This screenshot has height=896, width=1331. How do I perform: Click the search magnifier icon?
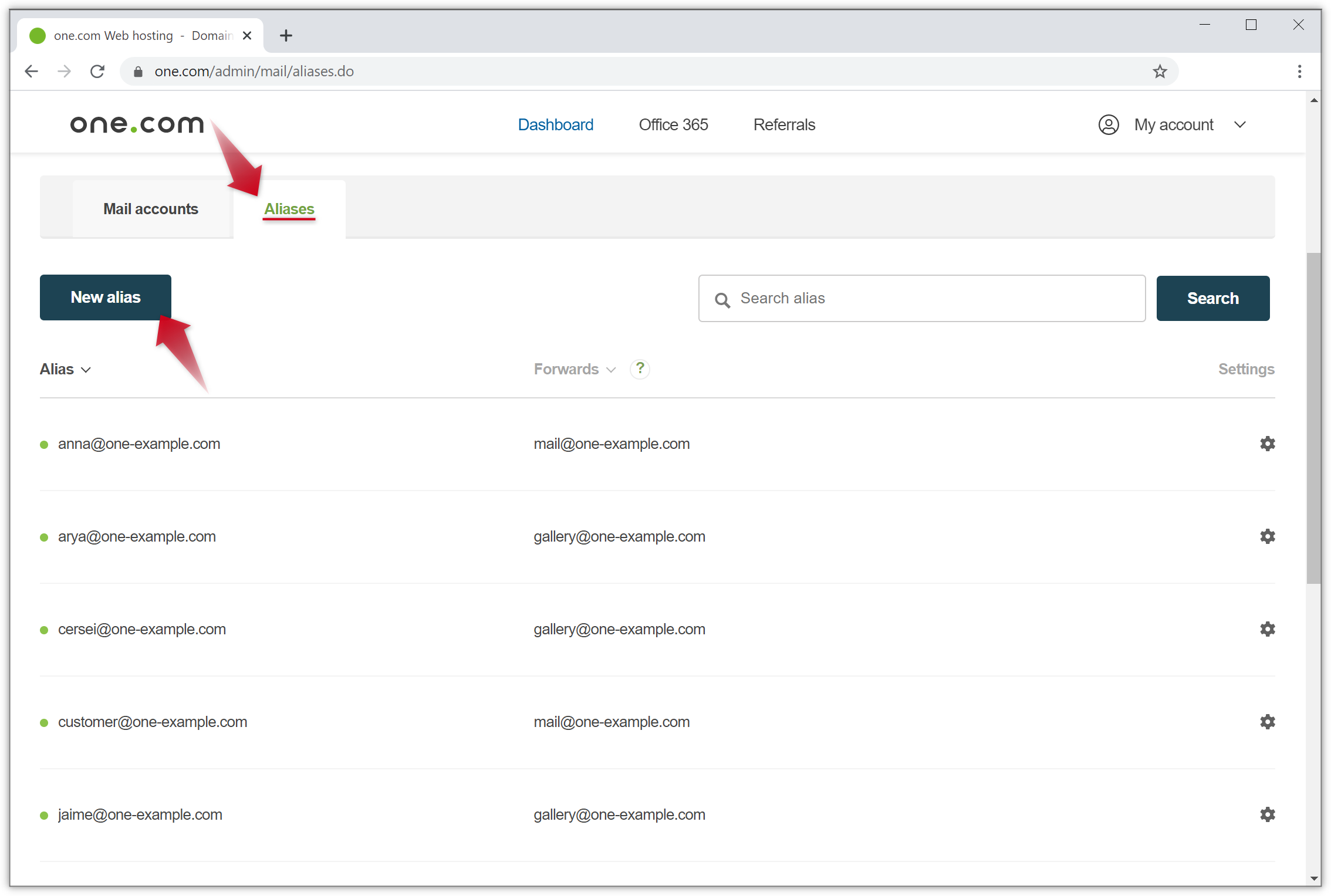pos(722,299)
